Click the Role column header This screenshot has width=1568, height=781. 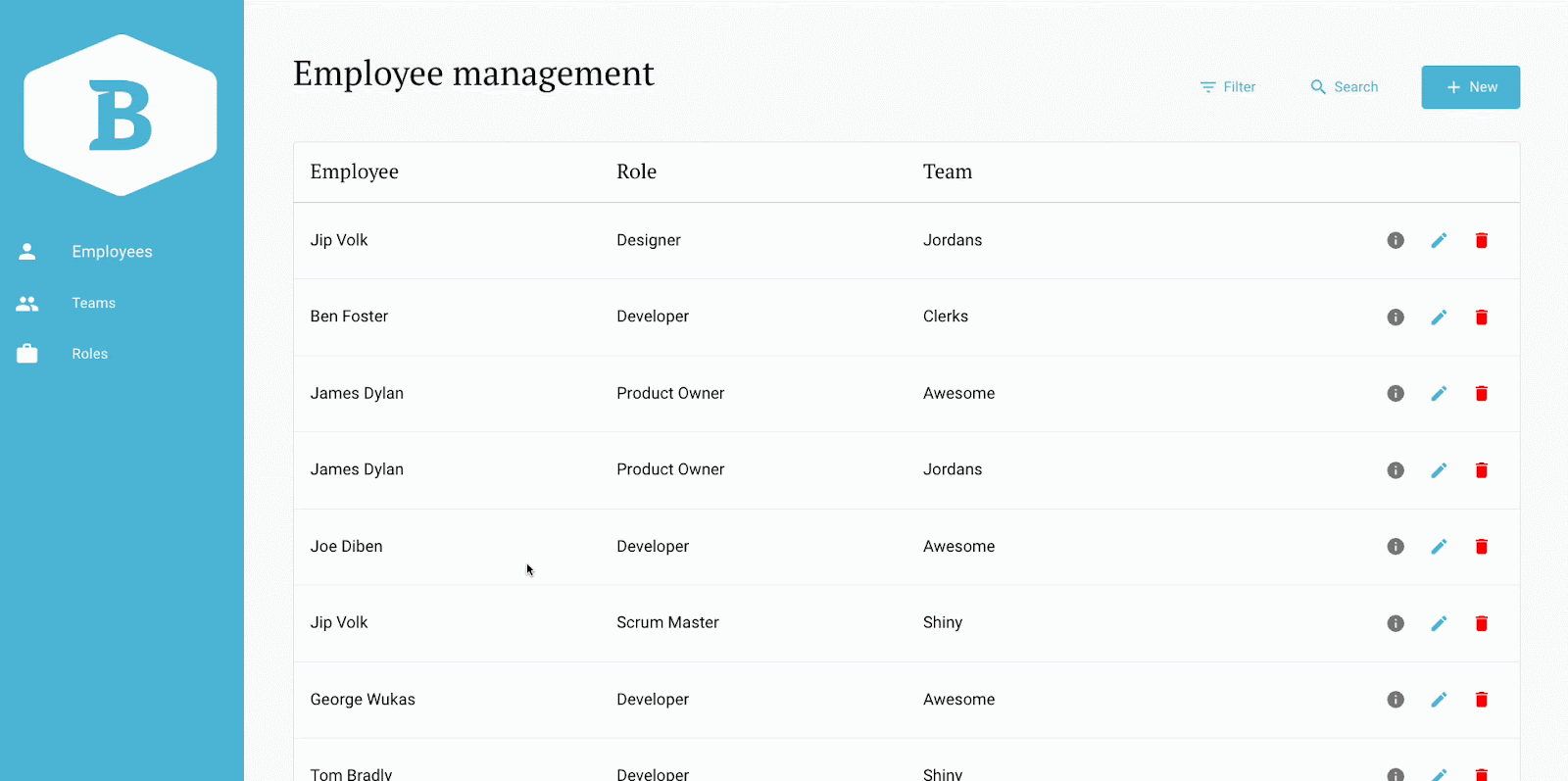tap(637, 171)
